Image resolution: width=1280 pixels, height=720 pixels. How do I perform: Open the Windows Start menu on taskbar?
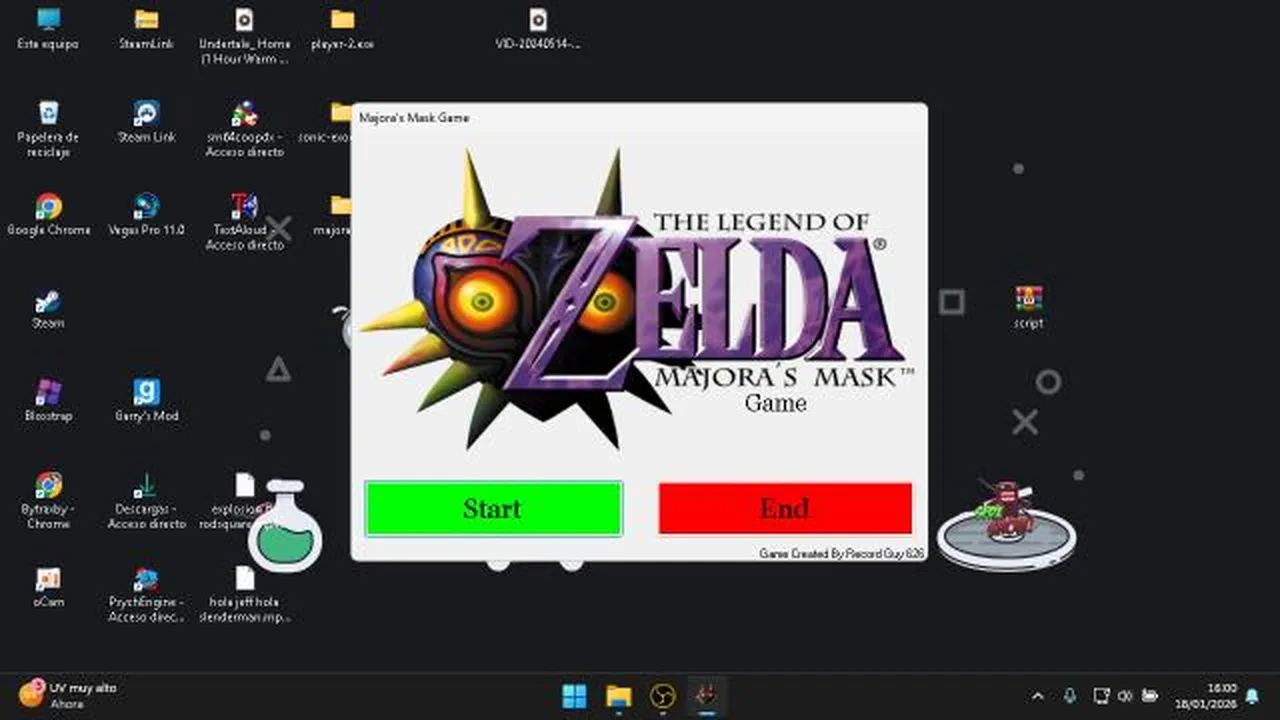(574, 696)
